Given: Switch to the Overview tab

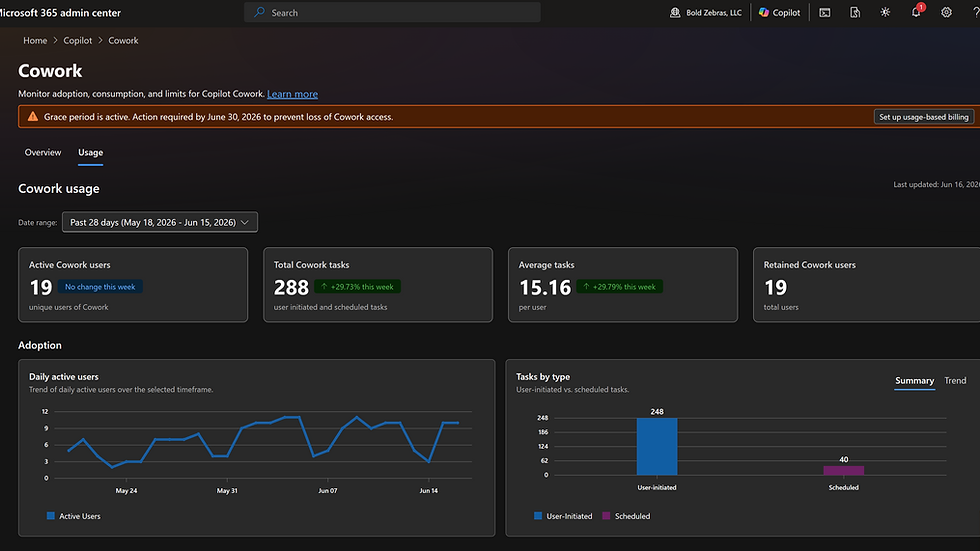Looking at the screenshot, I should click(42, 152).
